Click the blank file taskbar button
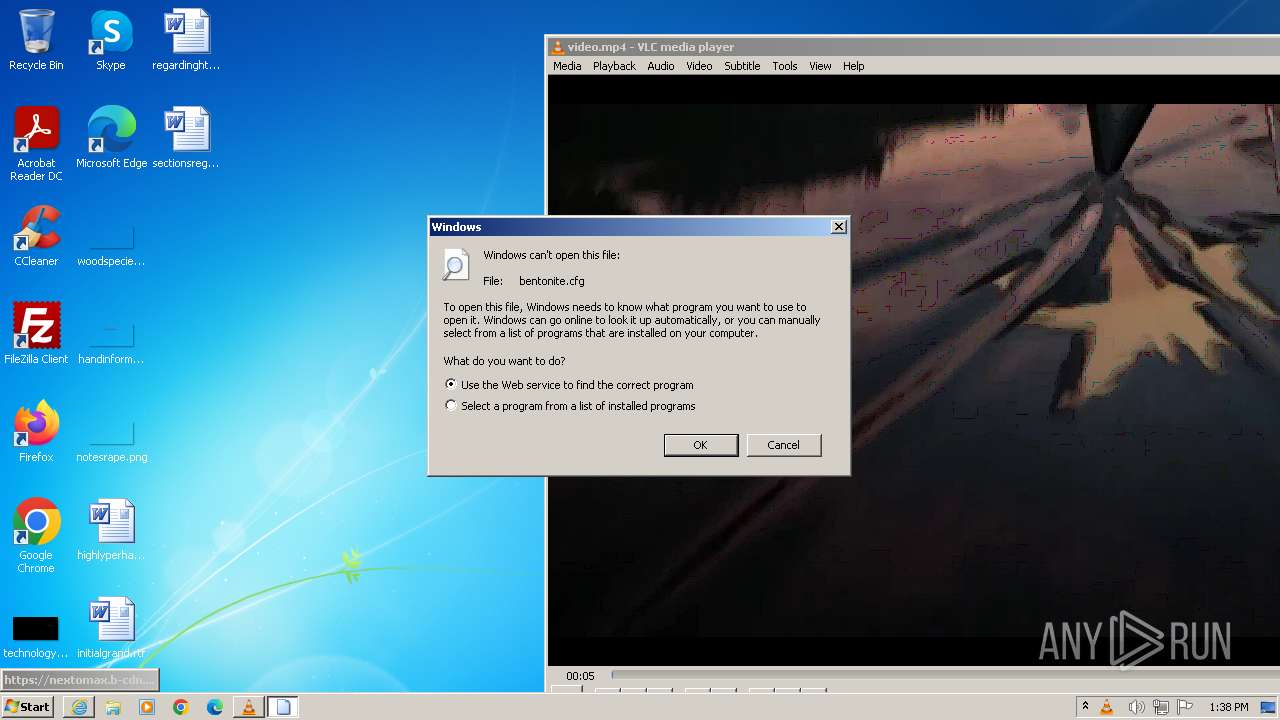The image size is (1280, 720). click(283, 707)
